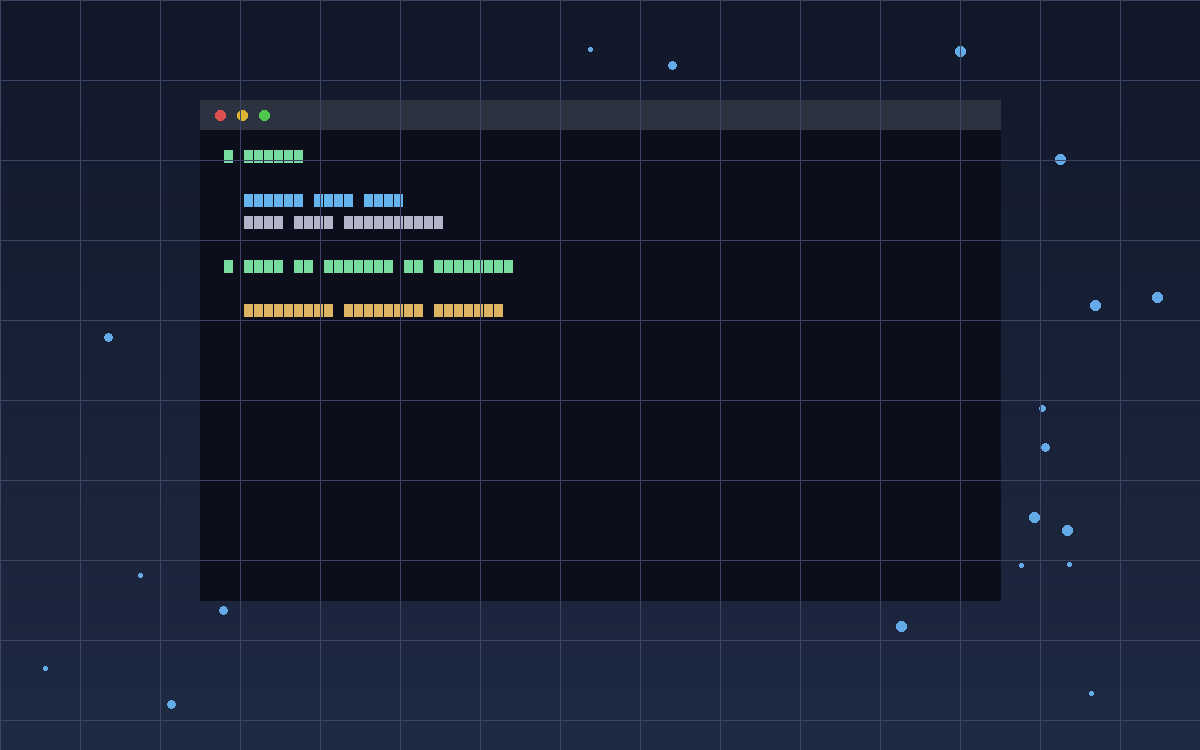1200x750 pixels.
Task: Click the longest final word of second green command
Action: pyautogui.click(x=473, y=266)
